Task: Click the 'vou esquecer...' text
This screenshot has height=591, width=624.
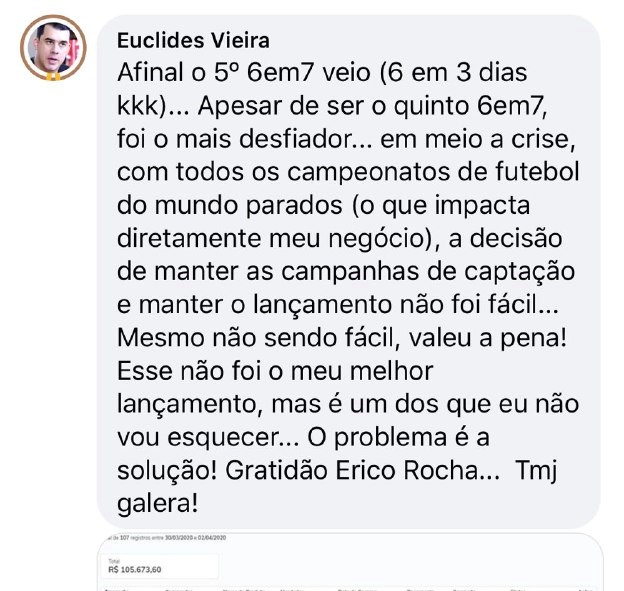Action: (x=208, y=437)
